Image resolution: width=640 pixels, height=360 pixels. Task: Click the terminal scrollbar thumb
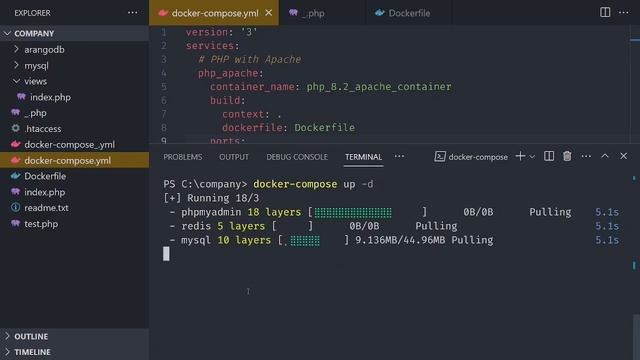coord(636,337)
